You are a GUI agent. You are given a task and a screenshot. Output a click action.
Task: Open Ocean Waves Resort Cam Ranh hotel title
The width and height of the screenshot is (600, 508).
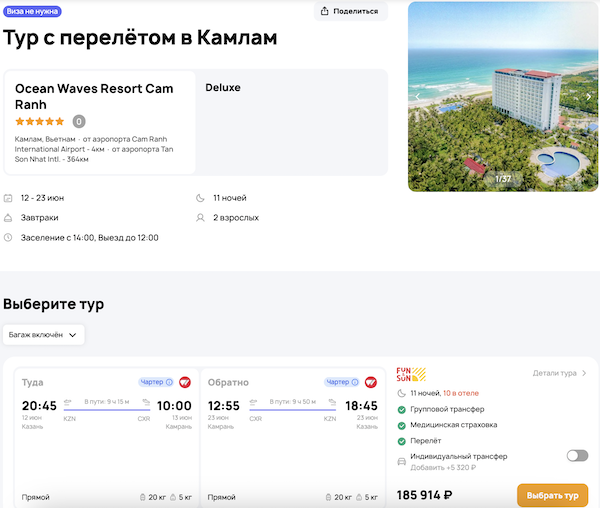coord(94,96)
